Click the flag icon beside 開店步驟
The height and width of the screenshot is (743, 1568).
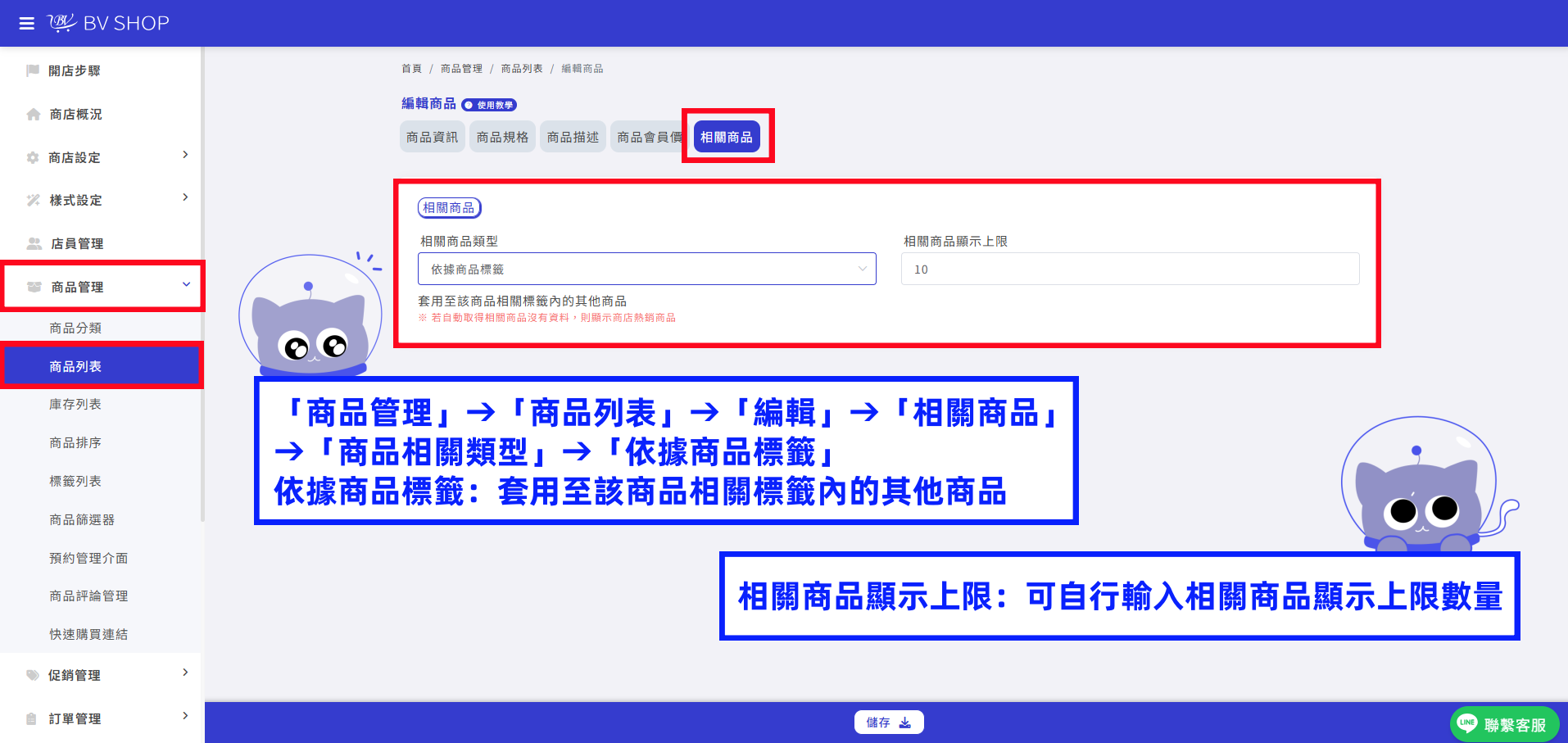33,70
